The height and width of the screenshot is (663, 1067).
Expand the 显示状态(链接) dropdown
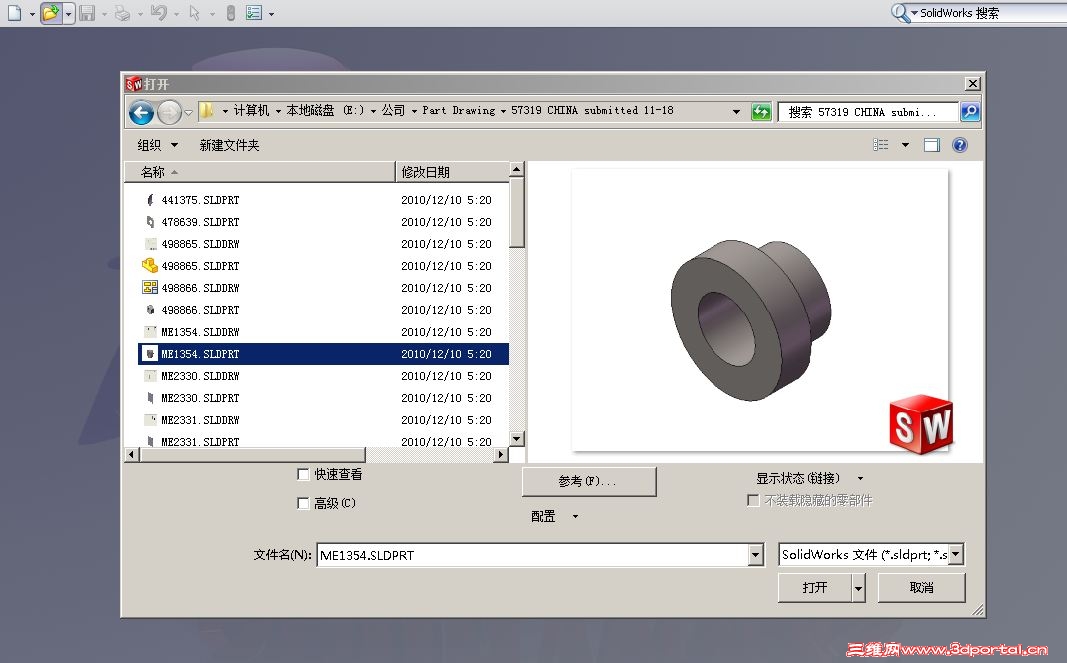tap(860, 479)
